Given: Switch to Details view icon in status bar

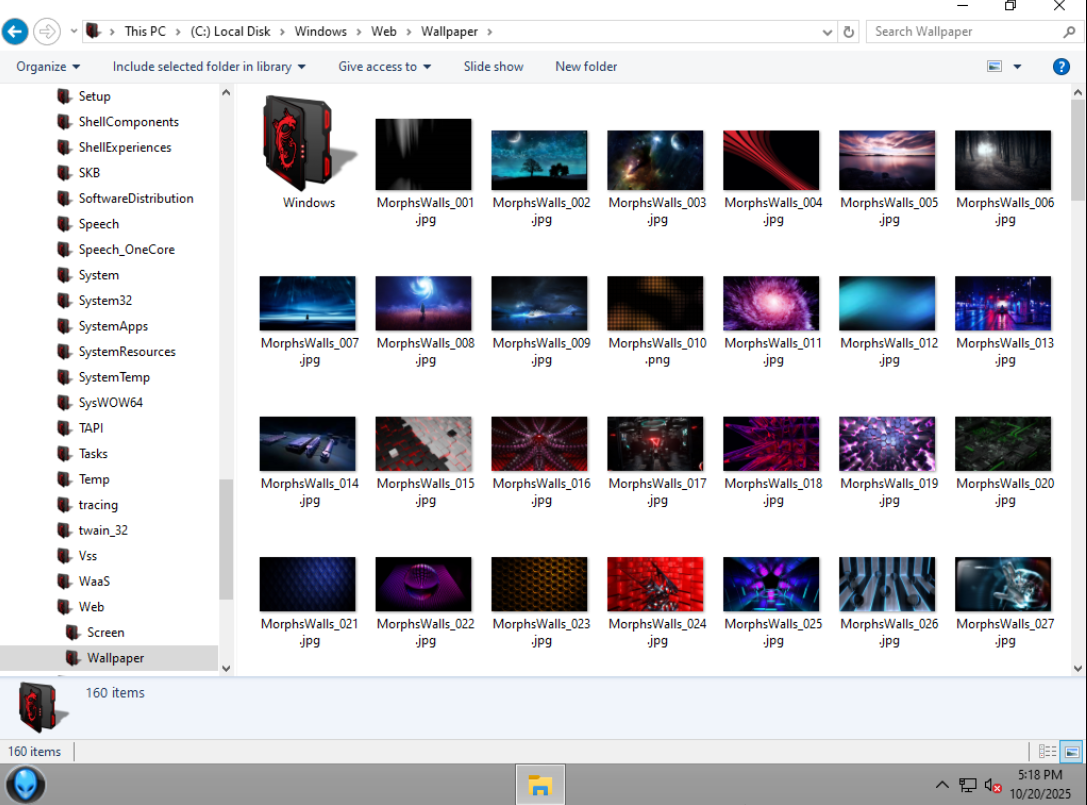Looking at the screenshot, I should [x=1047, y=751].
